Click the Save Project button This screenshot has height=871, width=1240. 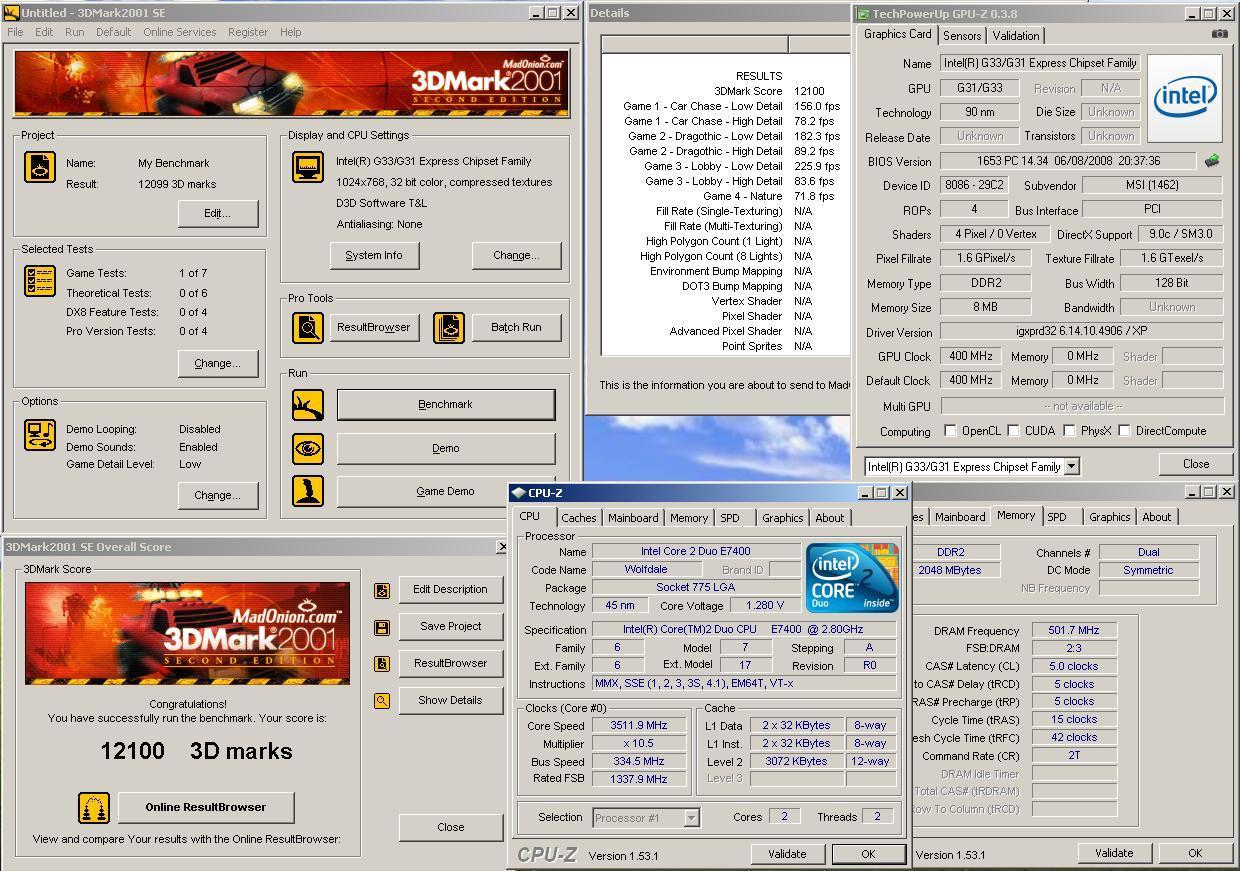[x=450, y=627]
